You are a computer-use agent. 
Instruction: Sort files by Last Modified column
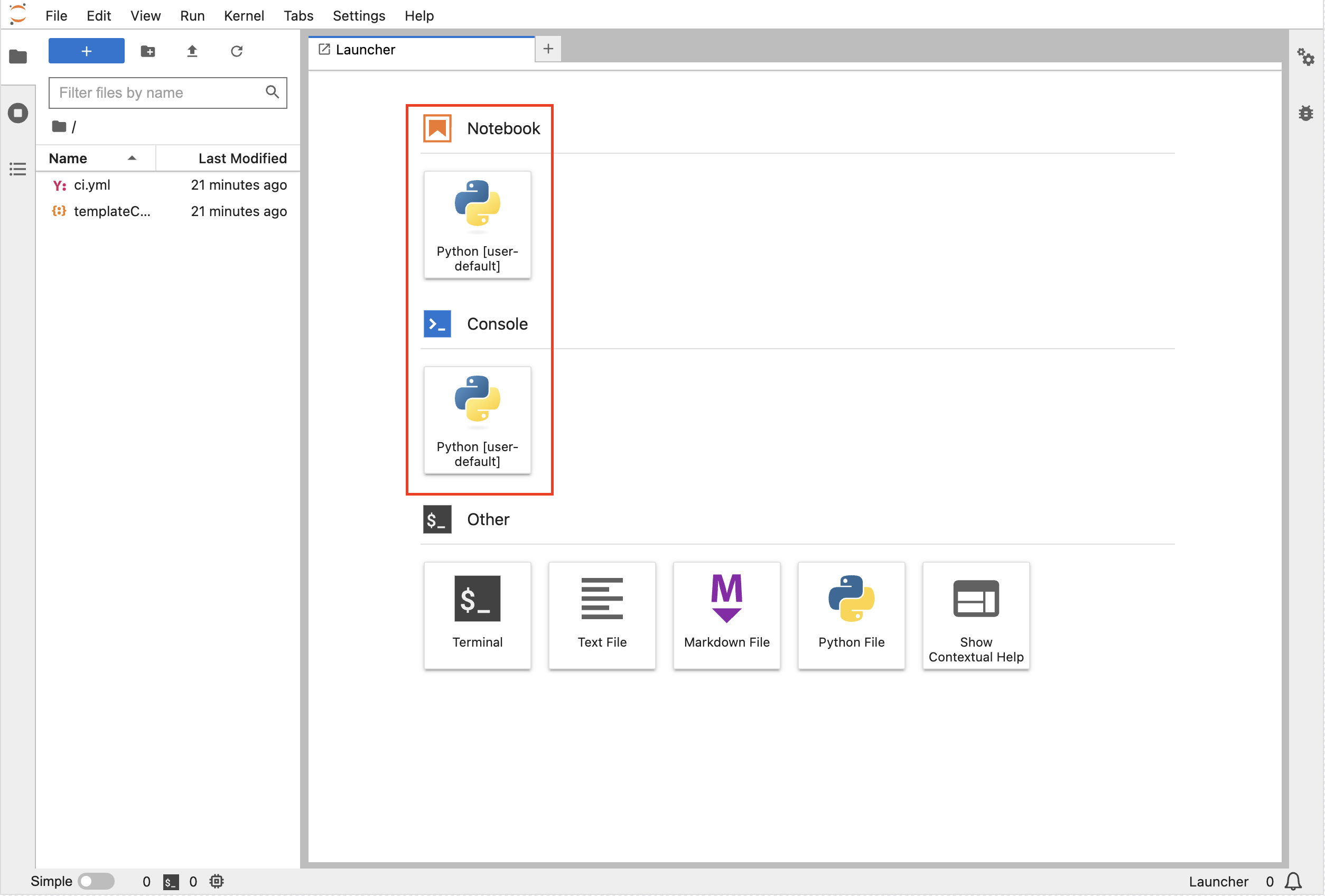click(x=228, y=158)
